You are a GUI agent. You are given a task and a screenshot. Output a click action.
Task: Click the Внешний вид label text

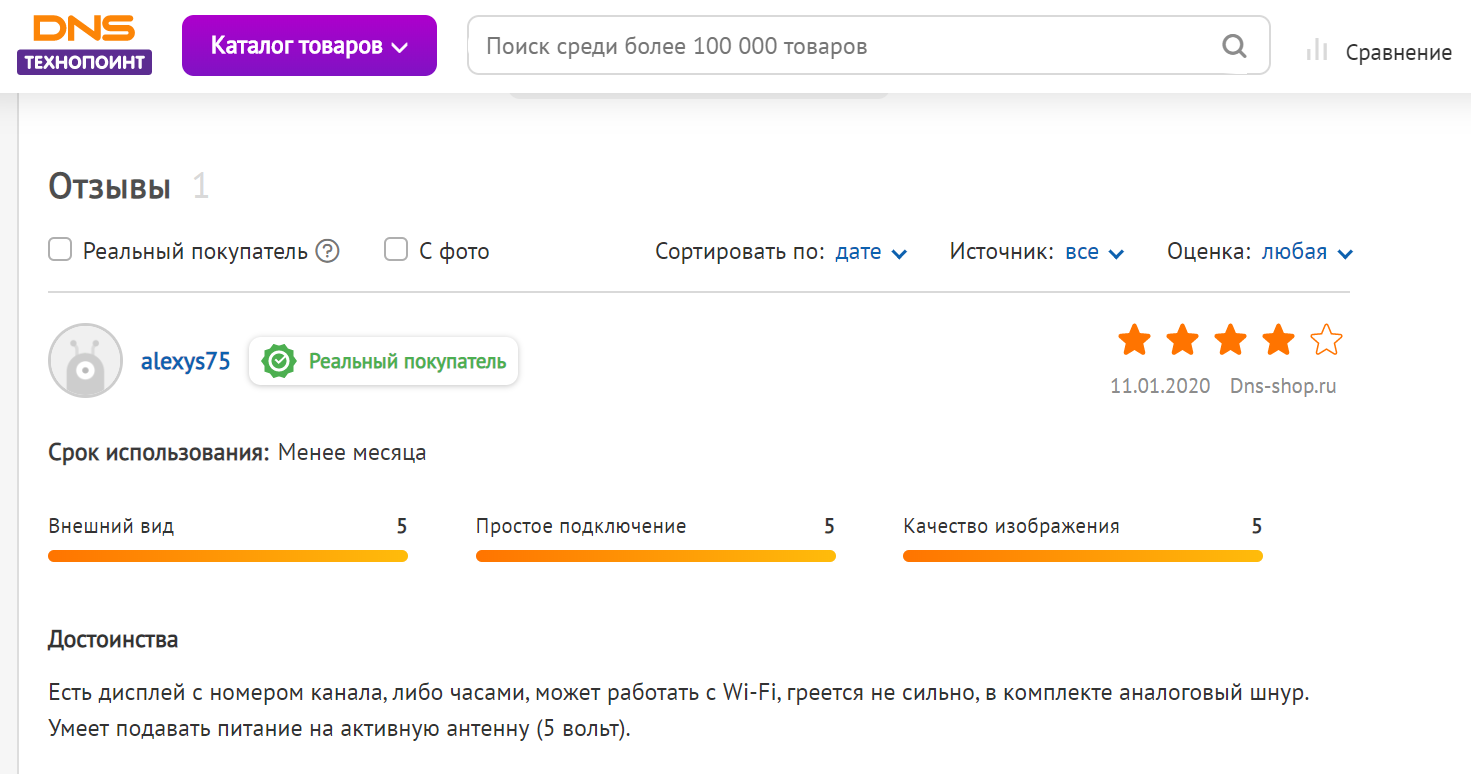pyautogui.click(x=111, y=526)
